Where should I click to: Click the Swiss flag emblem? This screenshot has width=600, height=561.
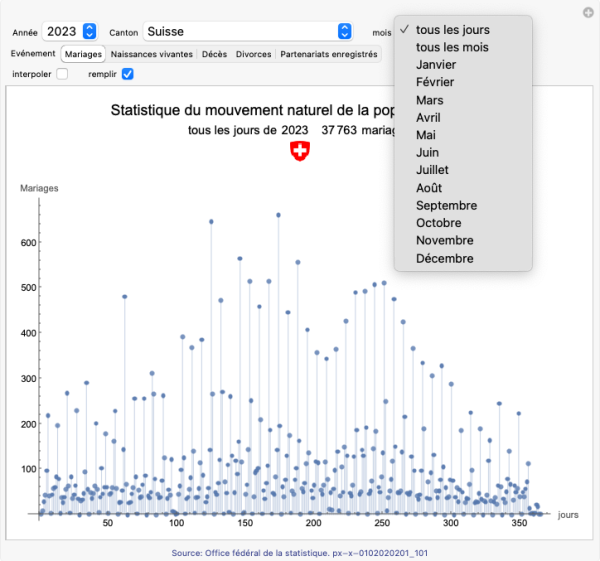300,150
